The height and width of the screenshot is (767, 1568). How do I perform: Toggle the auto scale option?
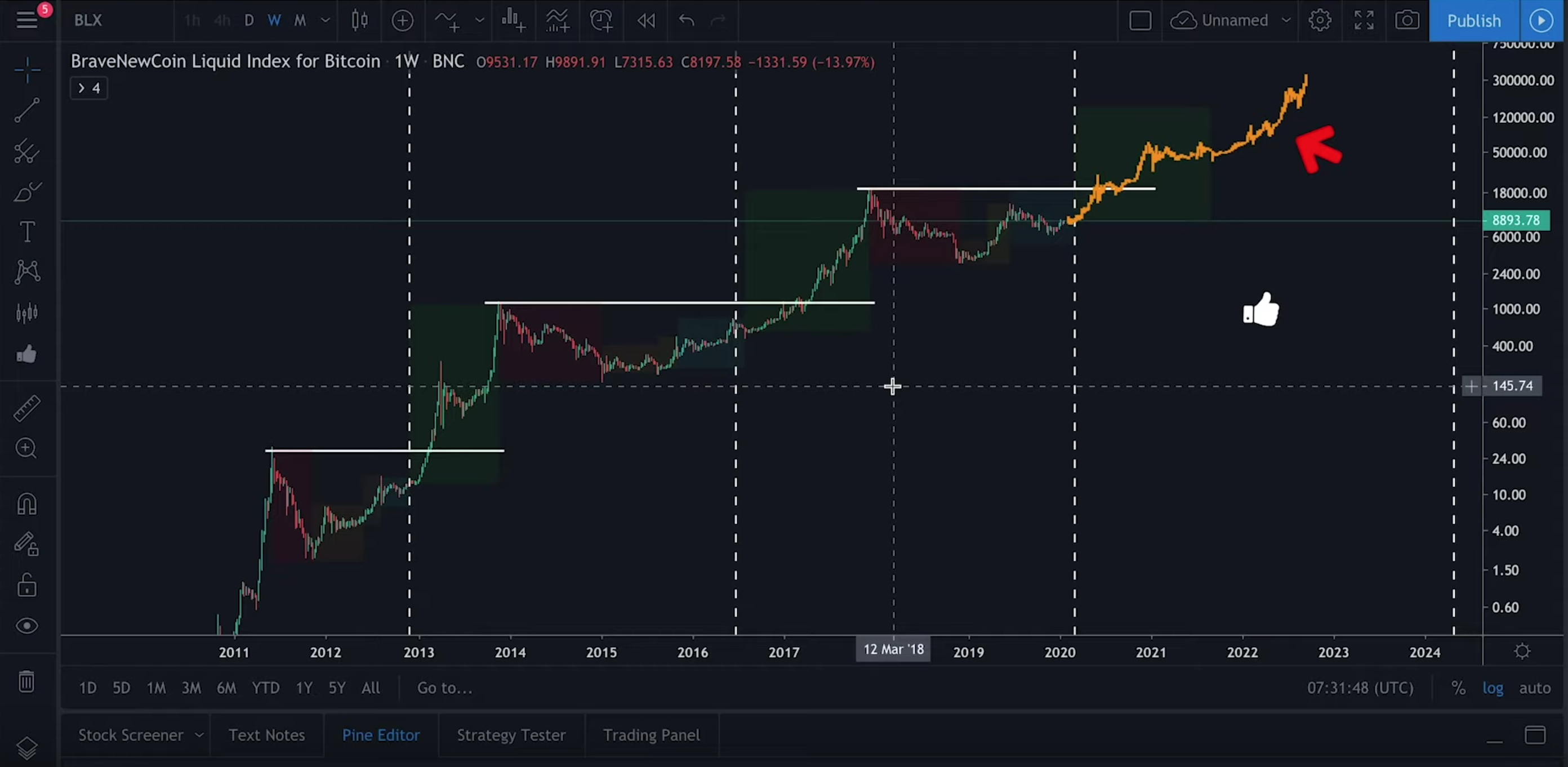coord(1535,688)
